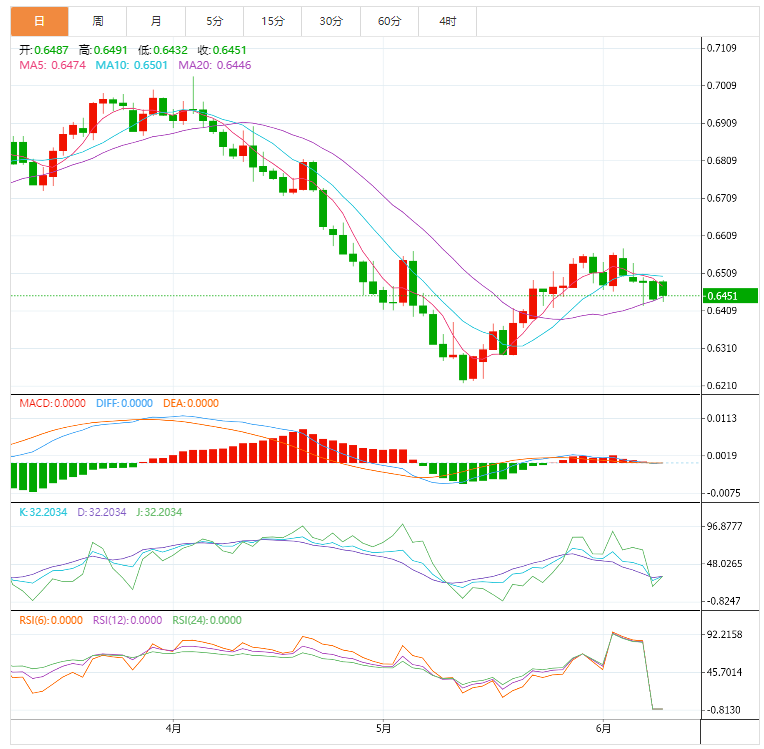Click the 45.7014 RSI axis label
This screenshot has width=764, height=749.
coord(724,672)
